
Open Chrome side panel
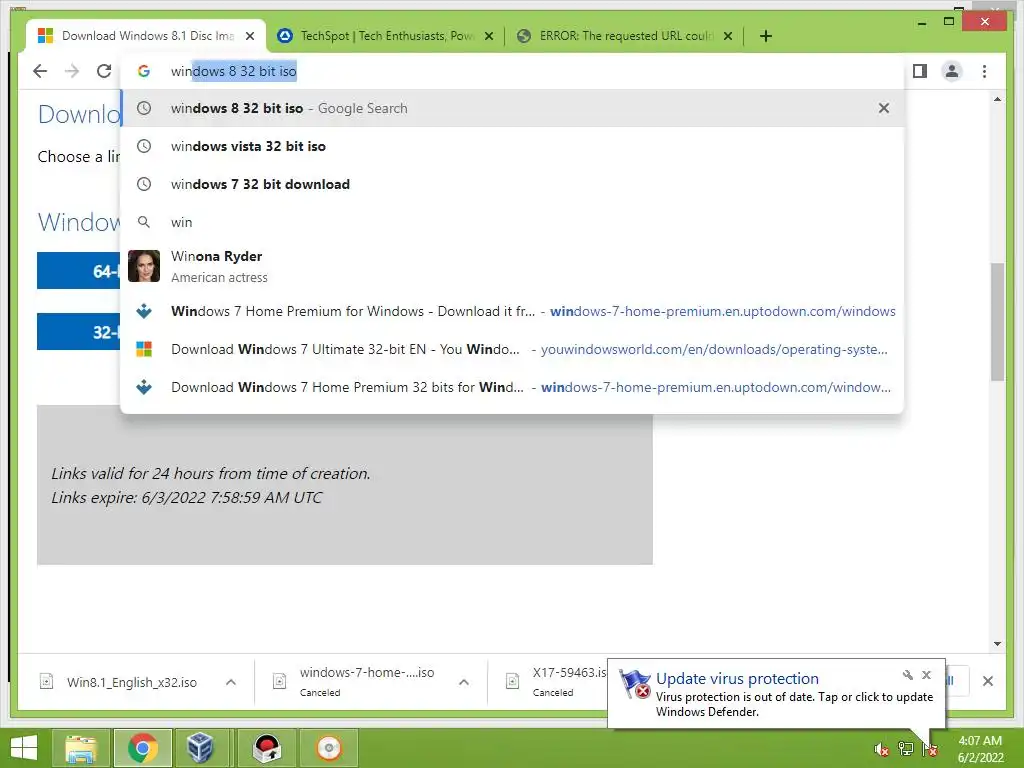[x=920, y=71]
